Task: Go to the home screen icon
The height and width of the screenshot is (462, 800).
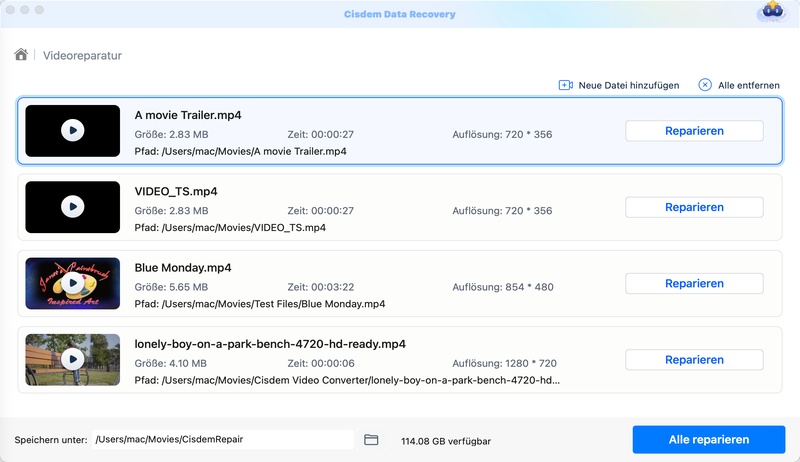Action: tap(21, 55)
